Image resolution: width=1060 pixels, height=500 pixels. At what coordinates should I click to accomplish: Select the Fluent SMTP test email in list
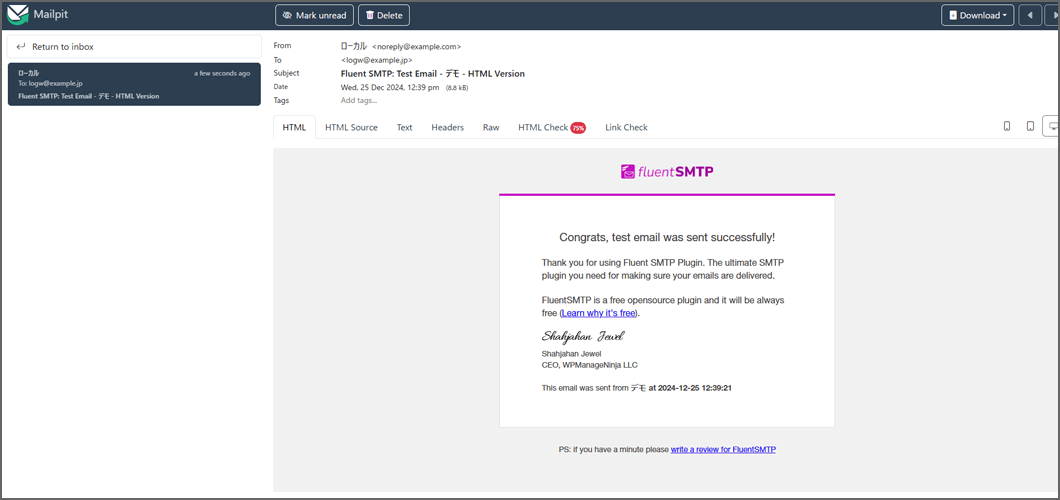pyautogui.click(x=134, y=84)
